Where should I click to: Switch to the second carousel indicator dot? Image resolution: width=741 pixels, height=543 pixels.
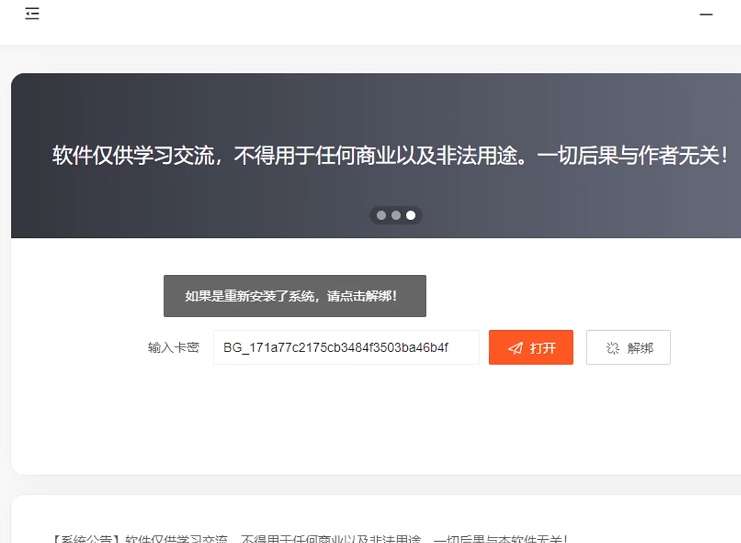(396, 215)
